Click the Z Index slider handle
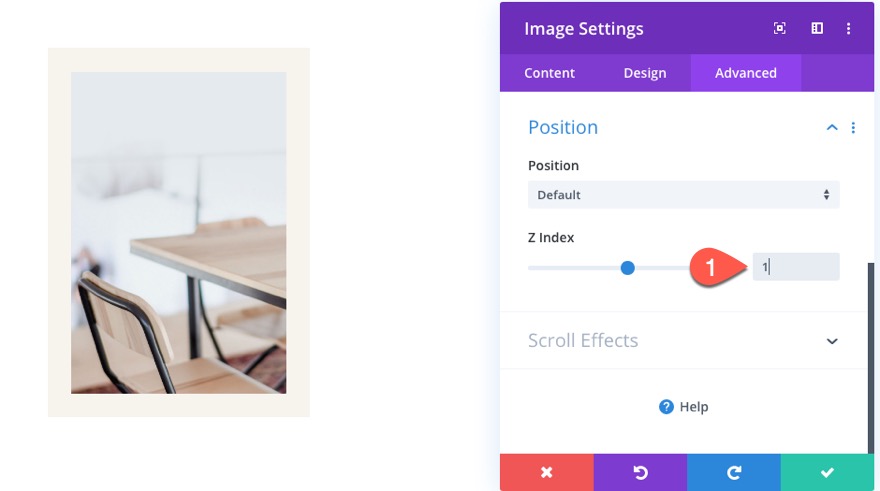This screenshot has height=491, width=880. coord(627,267)
